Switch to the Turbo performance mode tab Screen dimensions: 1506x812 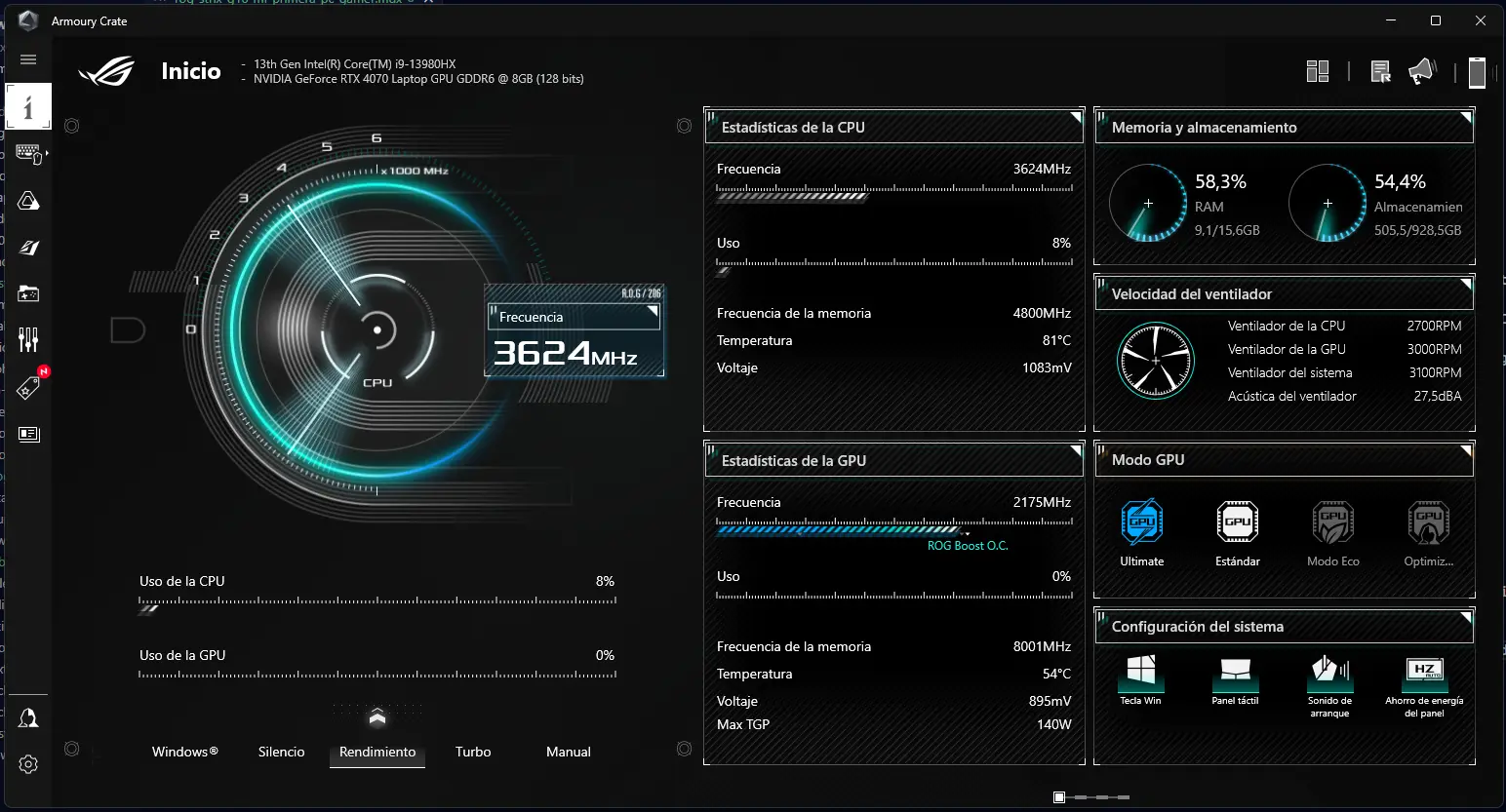[x=472, y=752]
